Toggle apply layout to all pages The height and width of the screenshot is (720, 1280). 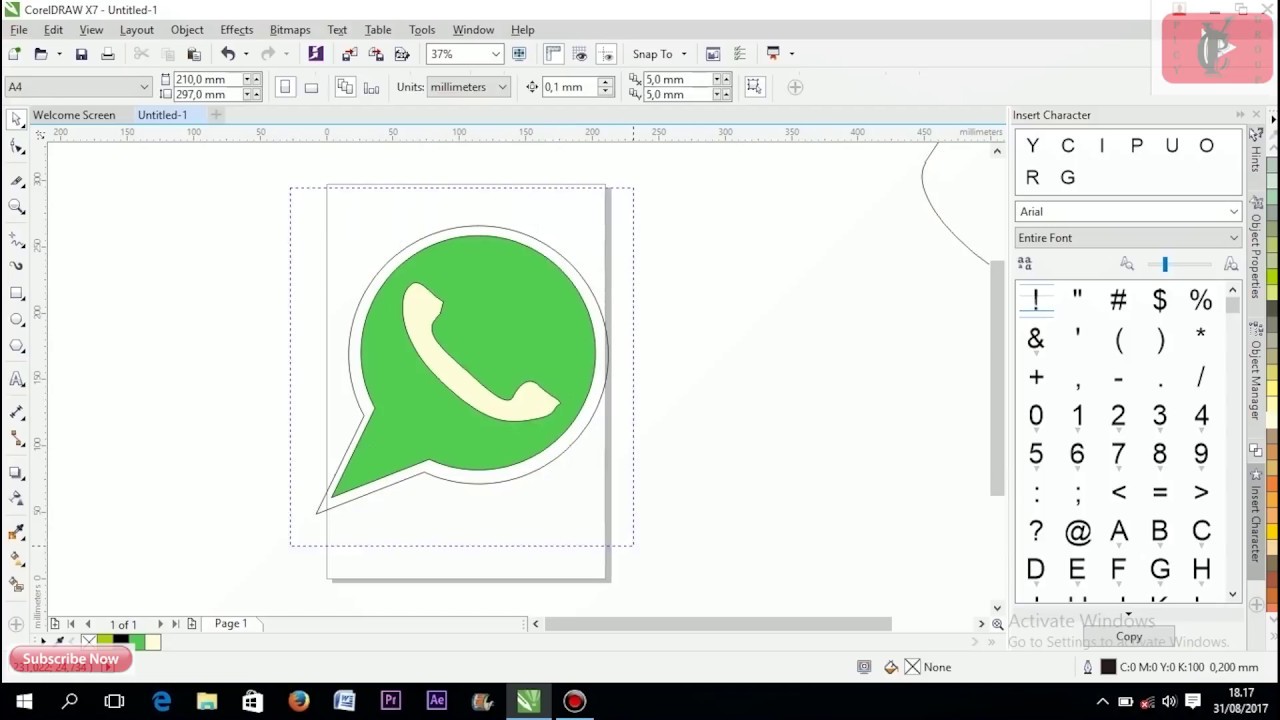click(x=345, y=87)
